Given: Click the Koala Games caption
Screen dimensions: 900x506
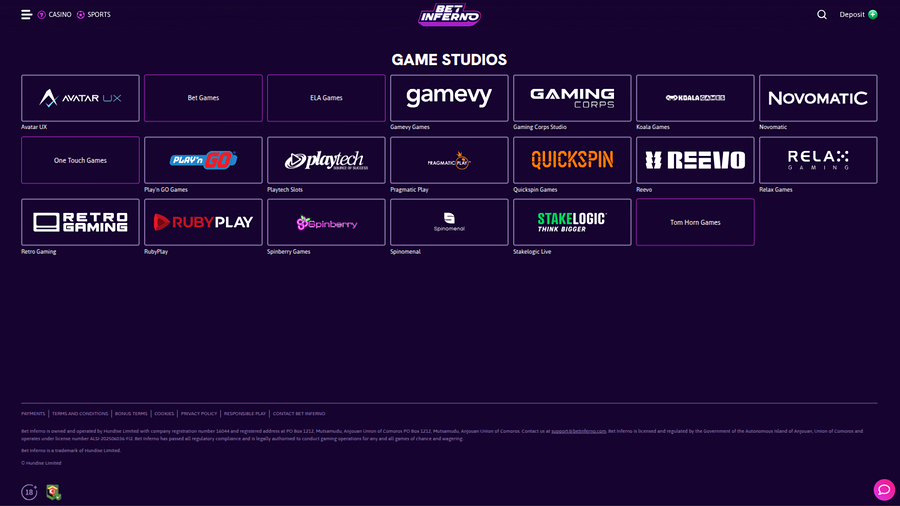Looking at the screenshot, I should 653,127.
